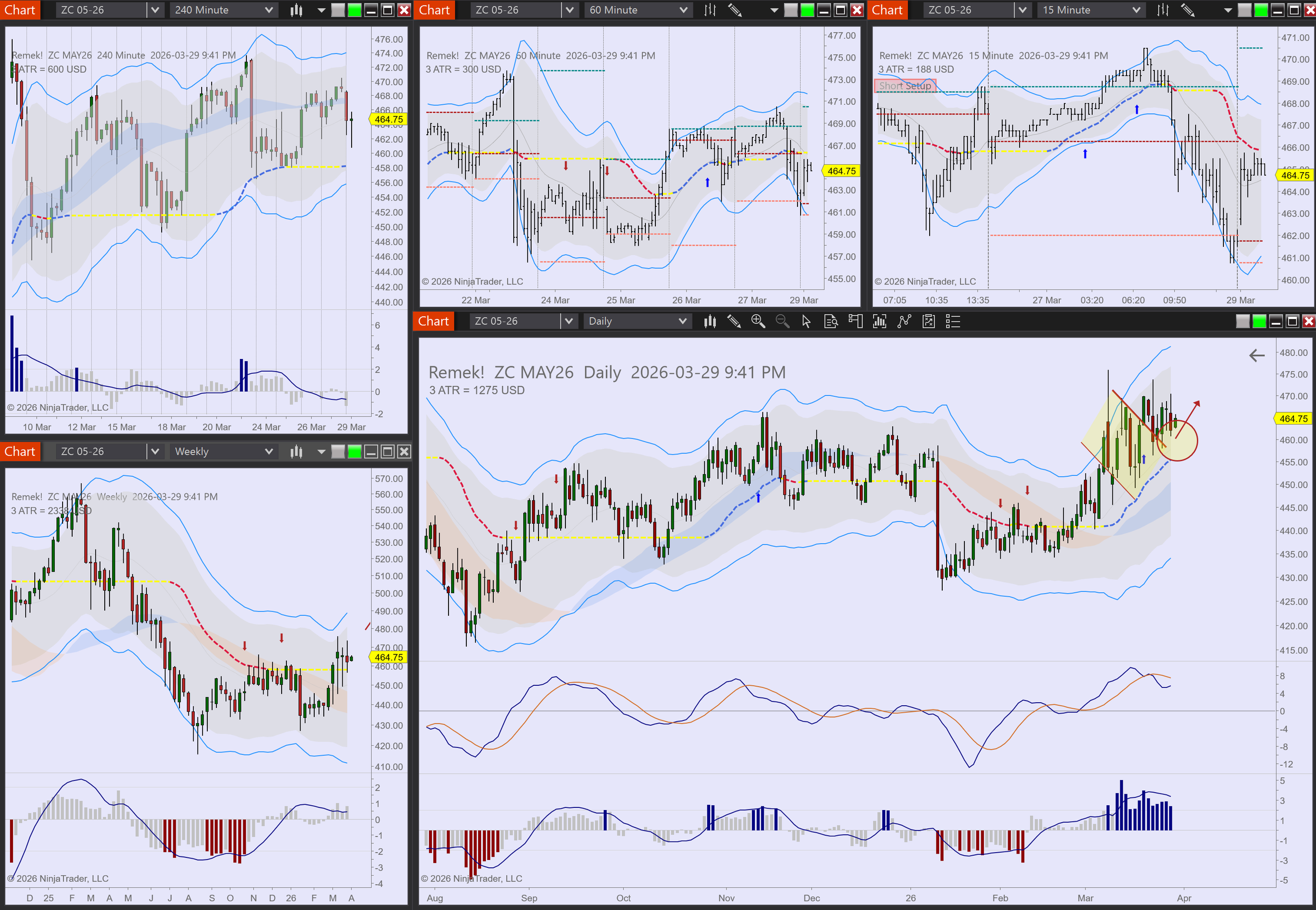Click Chart tab of the Daily window

[433, 322]
